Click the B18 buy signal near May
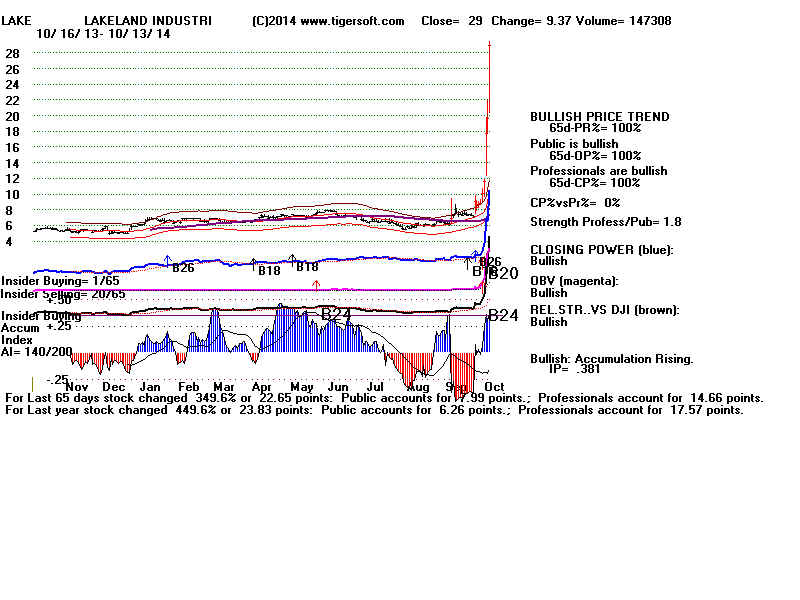 coord(307,267)
